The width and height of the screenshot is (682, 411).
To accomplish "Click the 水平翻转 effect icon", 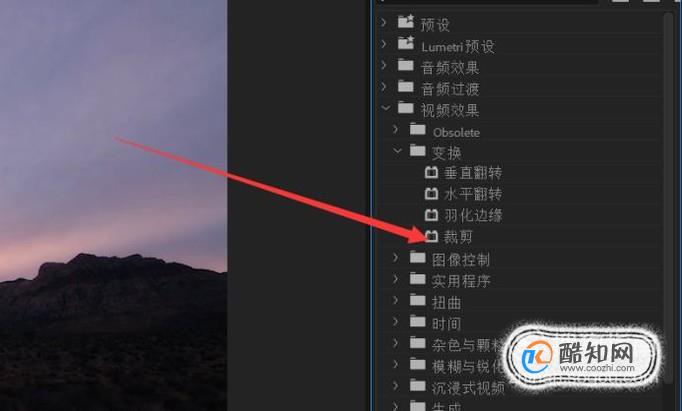I will pyautogui.click(x=431, y=194).
